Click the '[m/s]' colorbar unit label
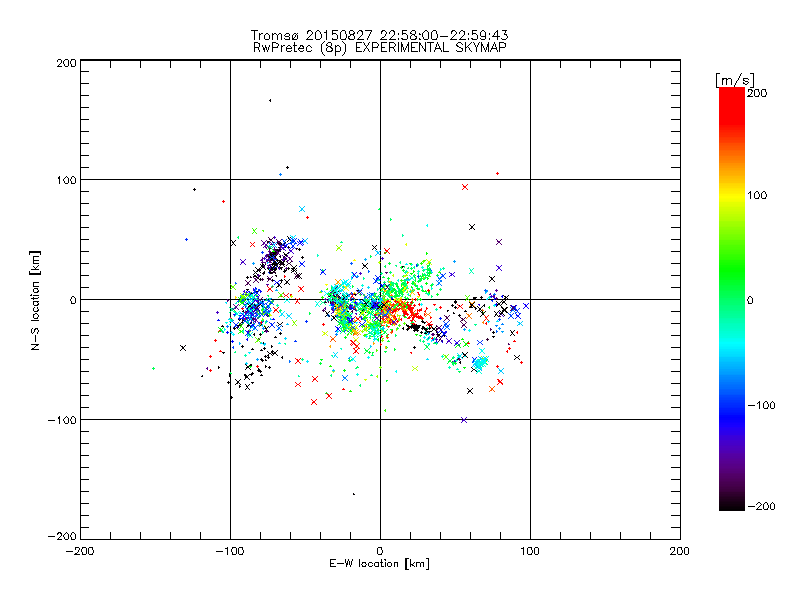The width and height of the screenshot is (800, 600). pyautogui.click(x=734, y=80)
